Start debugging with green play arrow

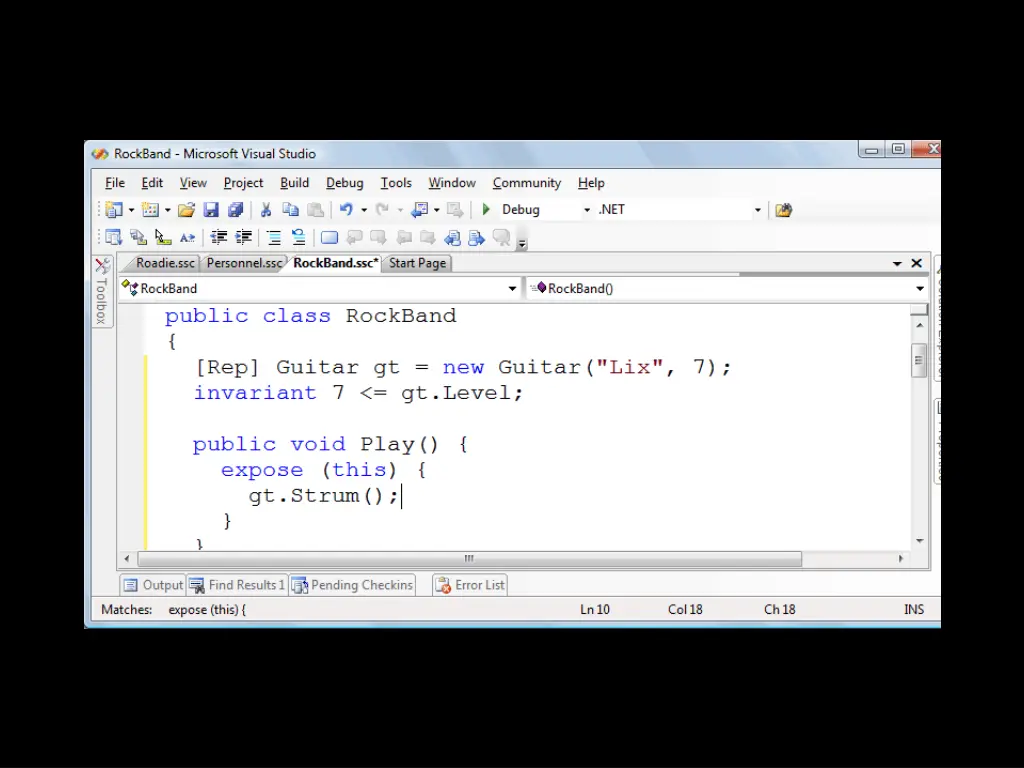(x=486, y=210)
